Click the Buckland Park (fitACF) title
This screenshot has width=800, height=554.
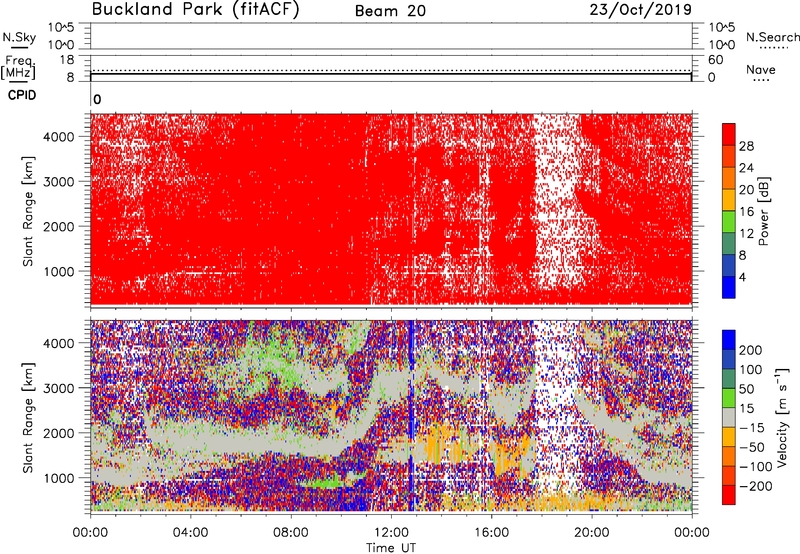pyautogui.click(x=195, y=10)
